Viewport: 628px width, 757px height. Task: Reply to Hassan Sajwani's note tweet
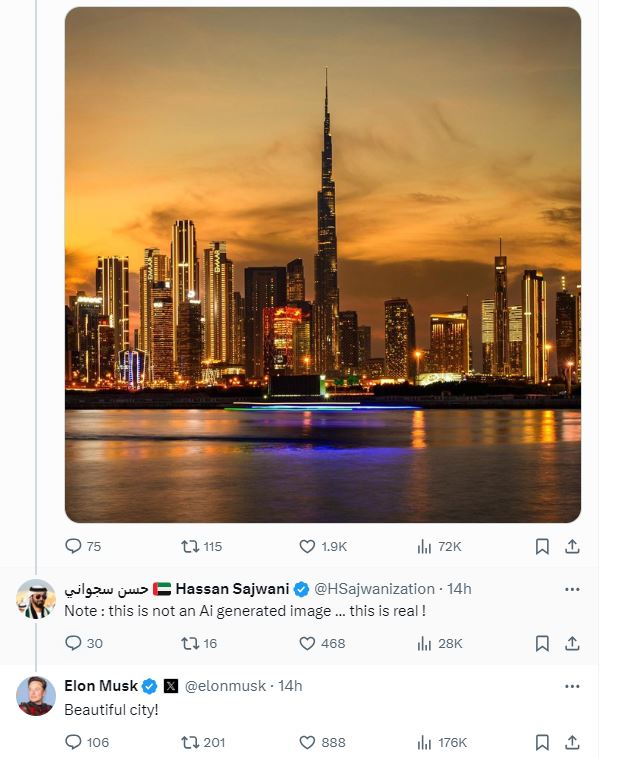coord(84,643)
